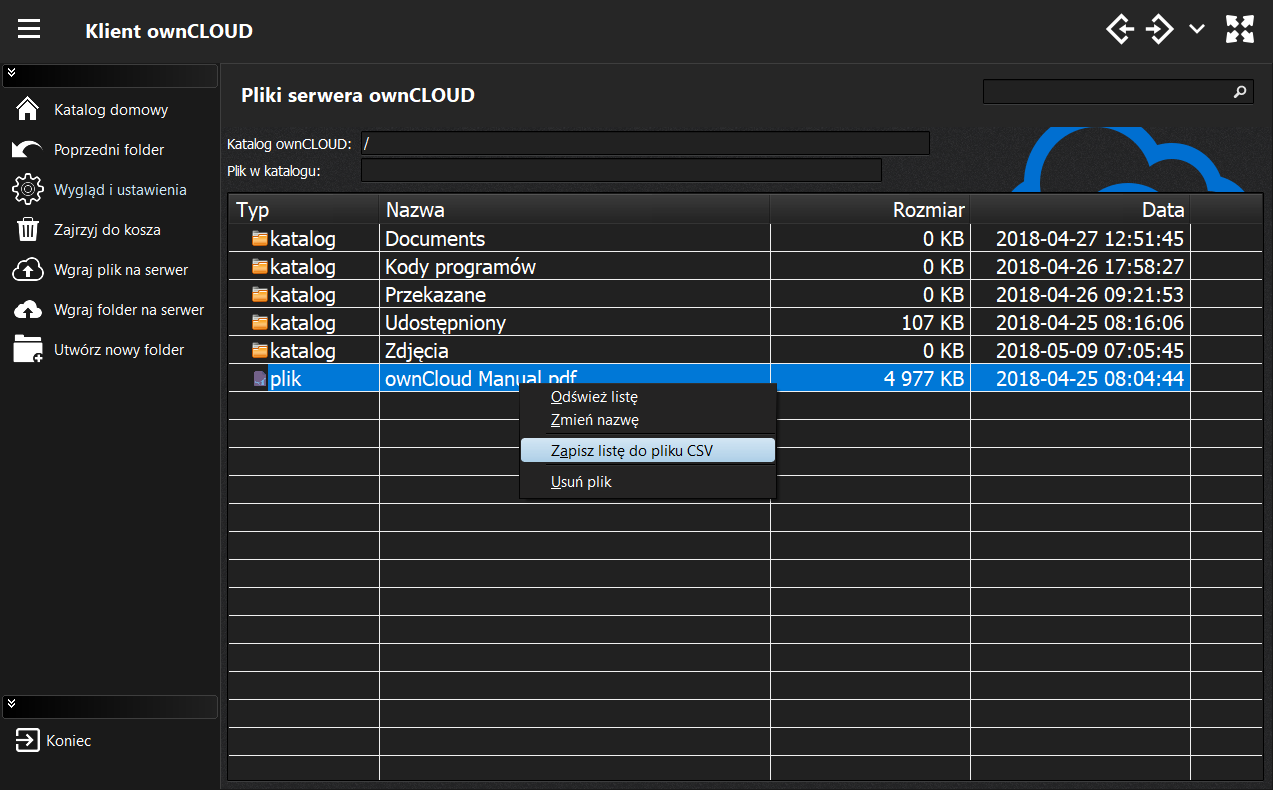Click the ownCloud Manual.pdf file icon
Viewport: 1273px width, 790px height.
tap(260, 378)
